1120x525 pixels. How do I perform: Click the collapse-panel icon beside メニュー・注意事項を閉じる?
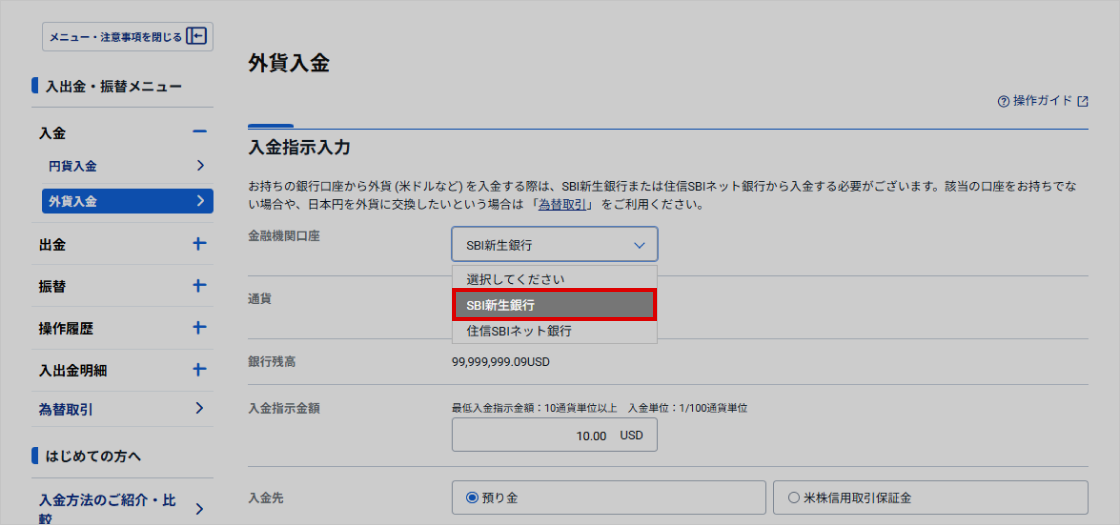[197, 37]
